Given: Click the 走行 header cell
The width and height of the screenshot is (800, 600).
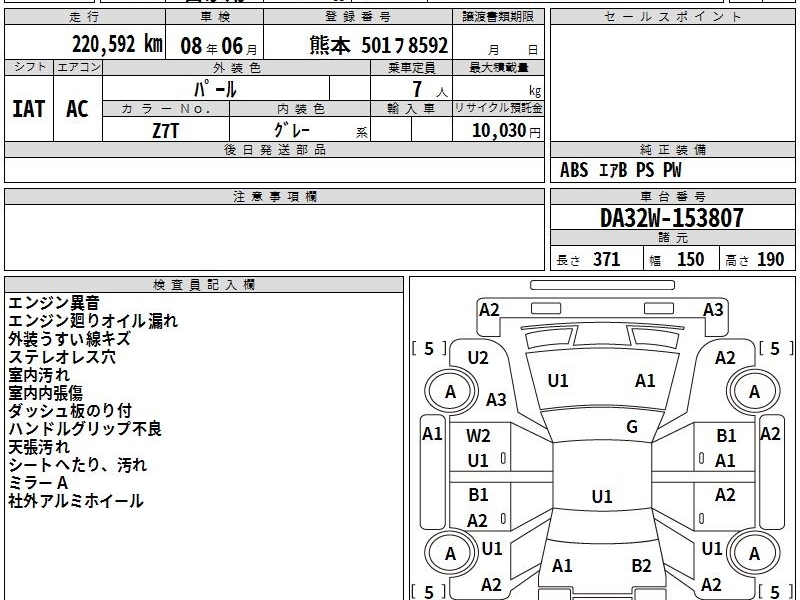Looking at the screenshot, I should pyautogui.click(x=85, y=17).
